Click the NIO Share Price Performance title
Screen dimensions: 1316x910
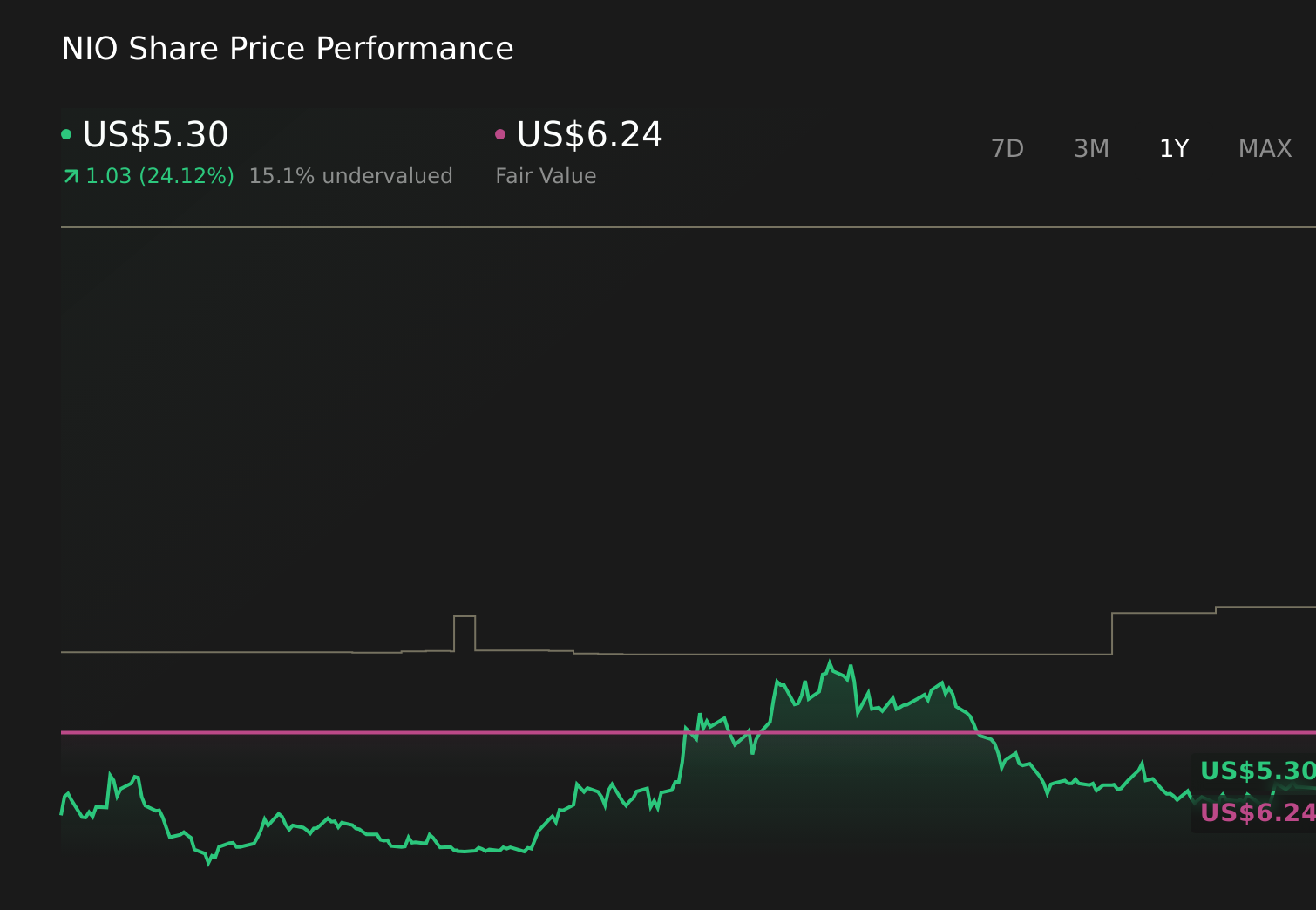(x=287, y=48)
